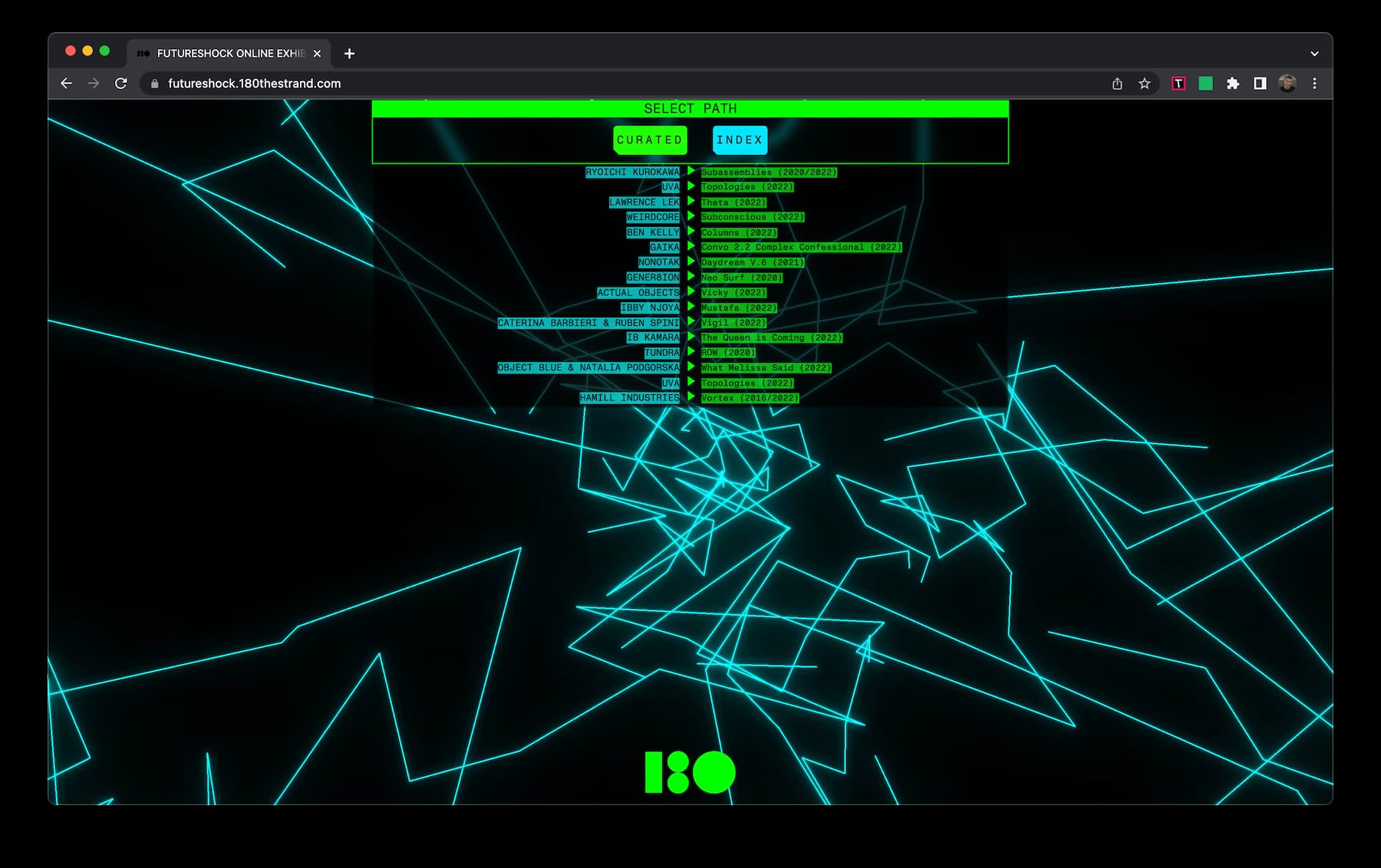Open The Queen is Coming (2022)

coord(772,337)
